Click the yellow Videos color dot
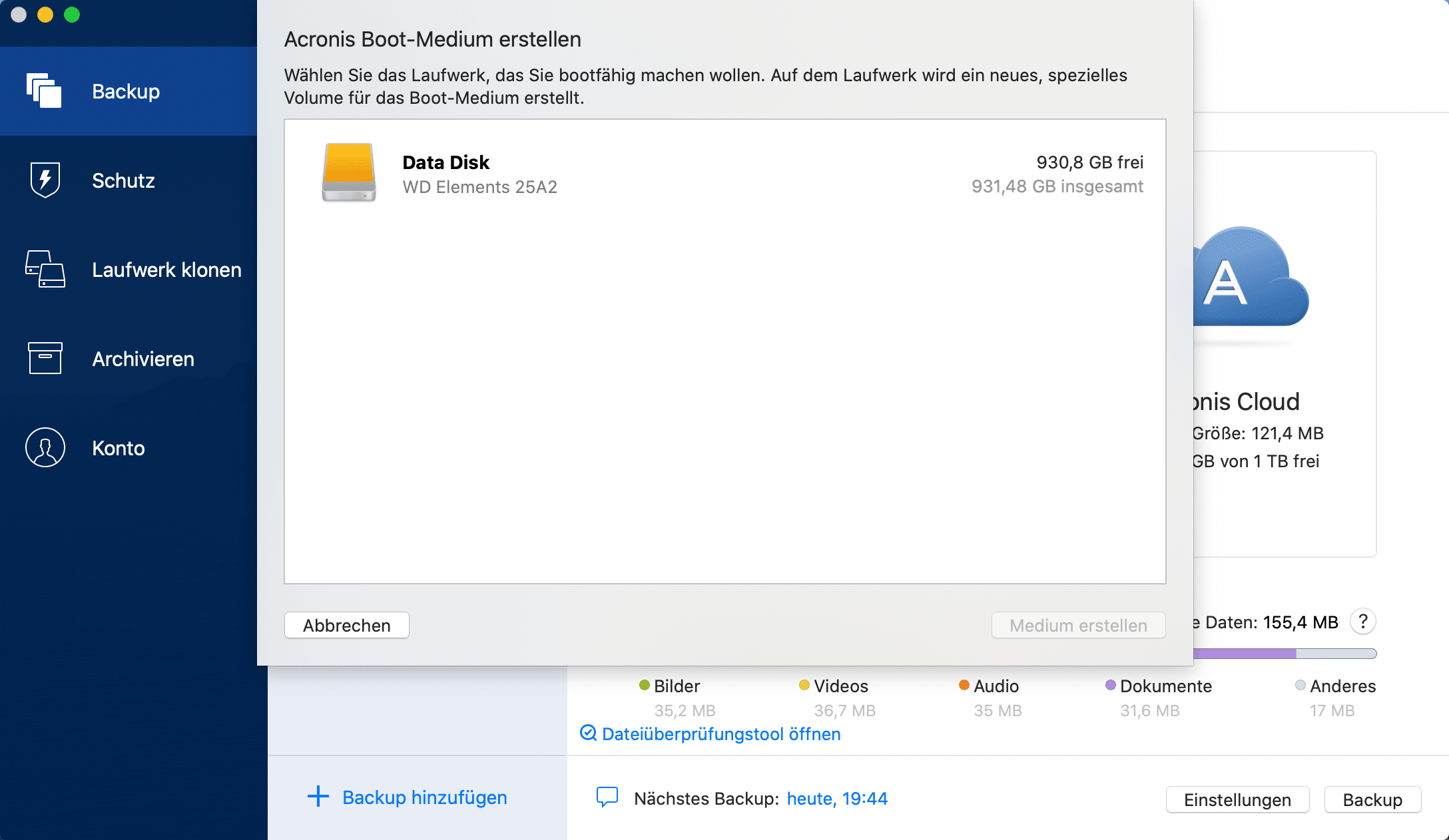 tap(804, 685)
